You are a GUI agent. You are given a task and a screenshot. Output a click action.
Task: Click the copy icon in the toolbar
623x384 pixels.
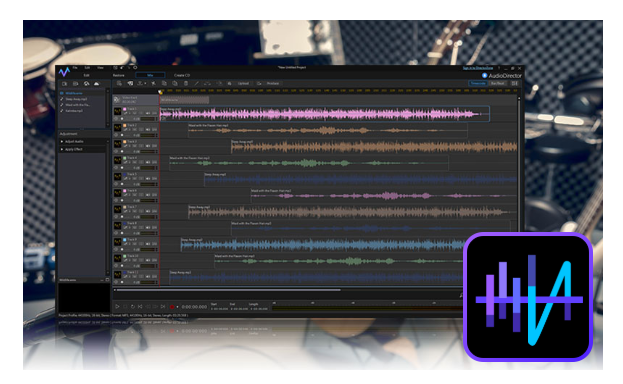[x=164, y=83]
